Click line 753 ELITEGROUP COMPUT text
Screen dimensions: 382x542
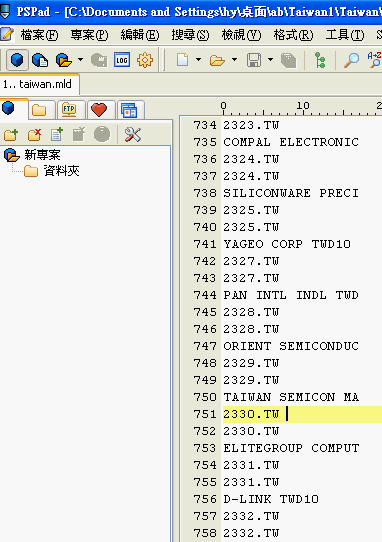(291, 448)
